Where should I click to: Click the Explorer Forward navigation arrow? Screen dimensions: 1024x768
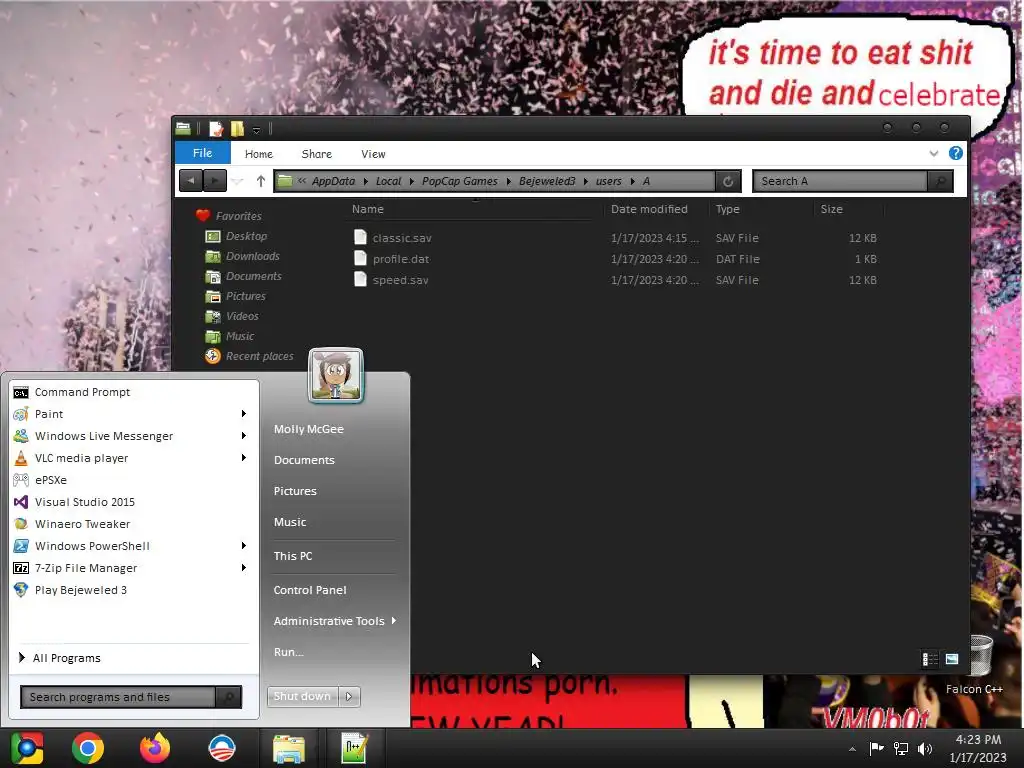(214, 181)
